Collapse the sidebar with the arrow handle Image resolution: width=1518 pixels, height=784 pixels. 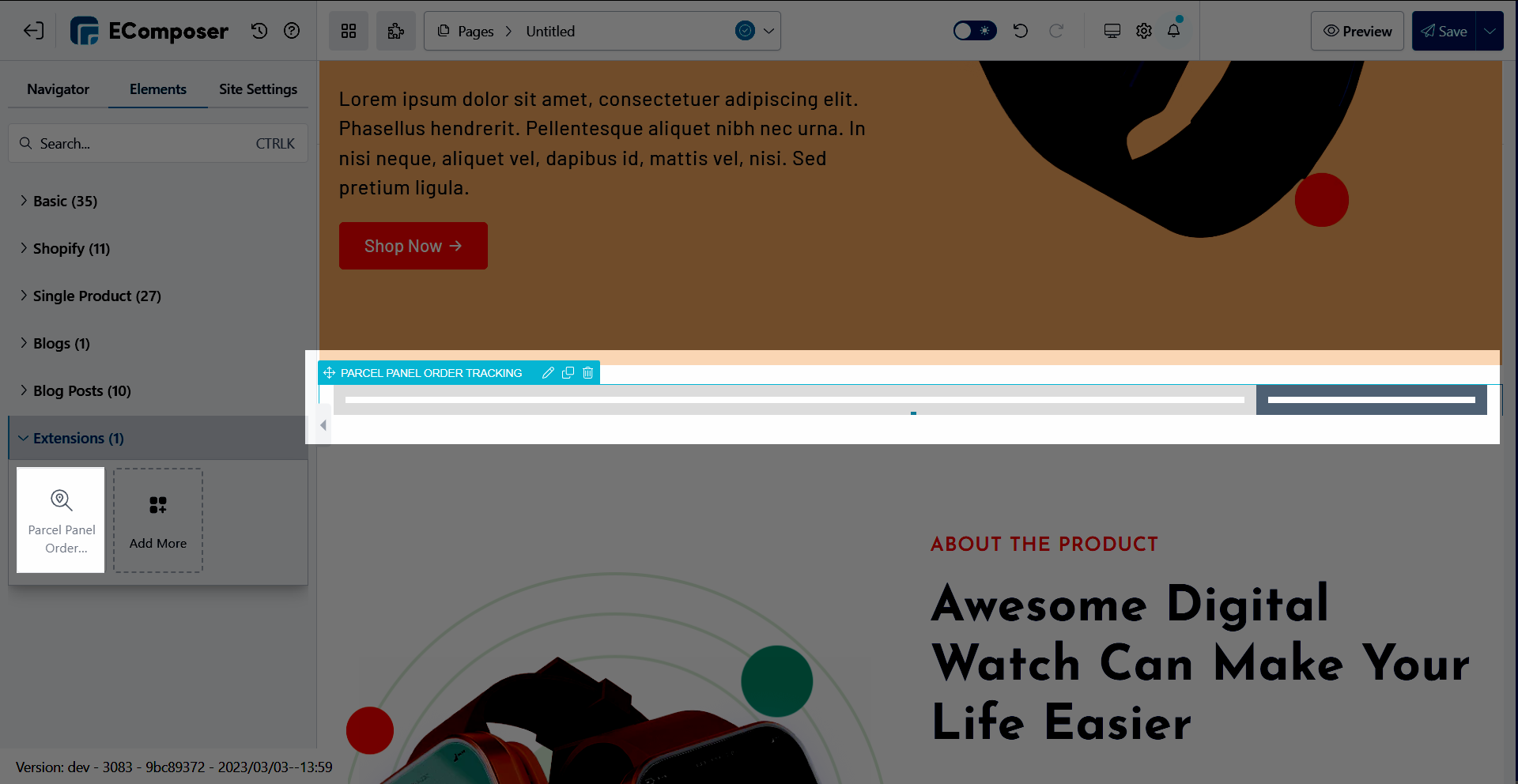323,425
